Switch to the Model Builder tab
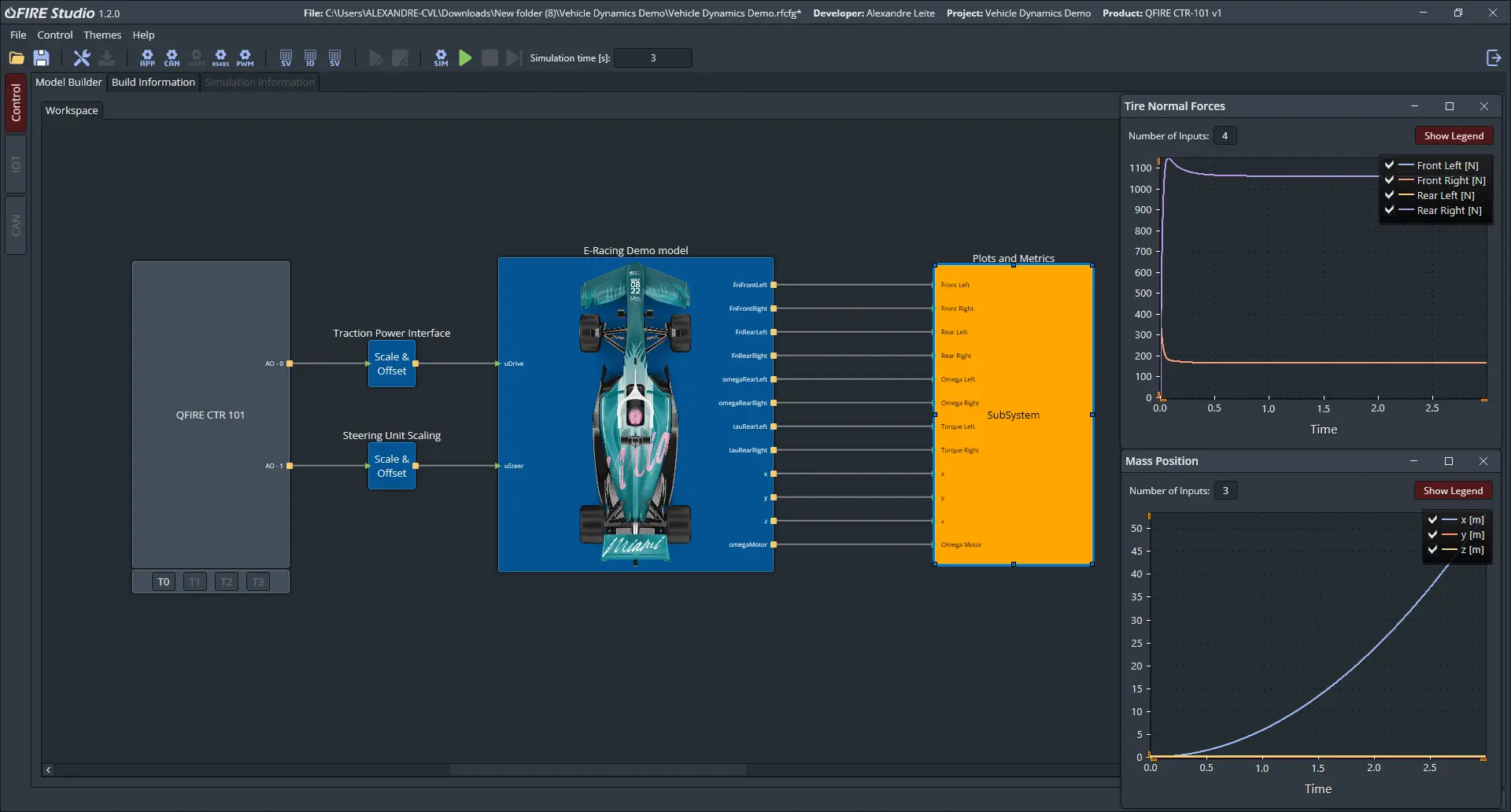Image resolution: width=1511 pixels, height=812 pixels. (68, 82)
